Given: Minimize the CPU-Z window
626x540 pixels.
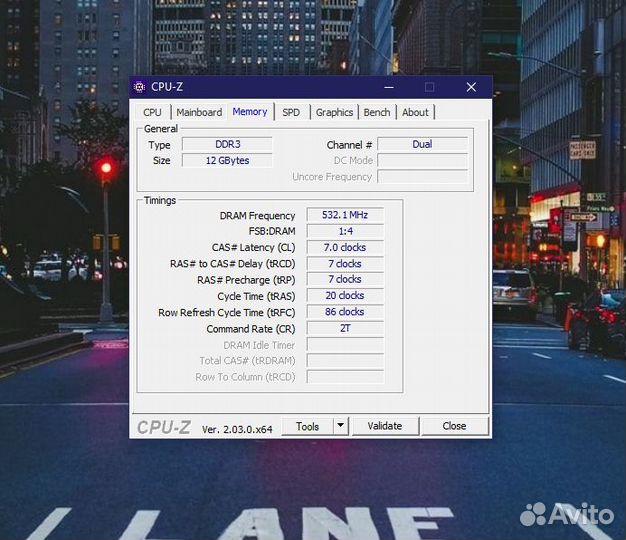Looking at the screenshot, I should pos(389,87).
